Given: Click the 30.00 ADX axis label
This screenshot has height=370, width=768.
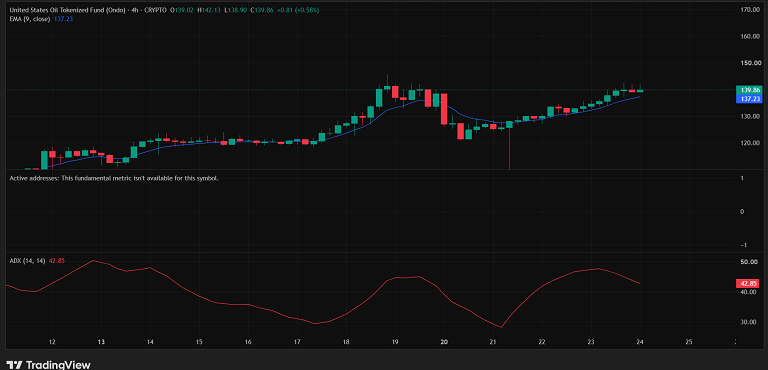Looking at the screenshot, I should (x=749, y=322).
